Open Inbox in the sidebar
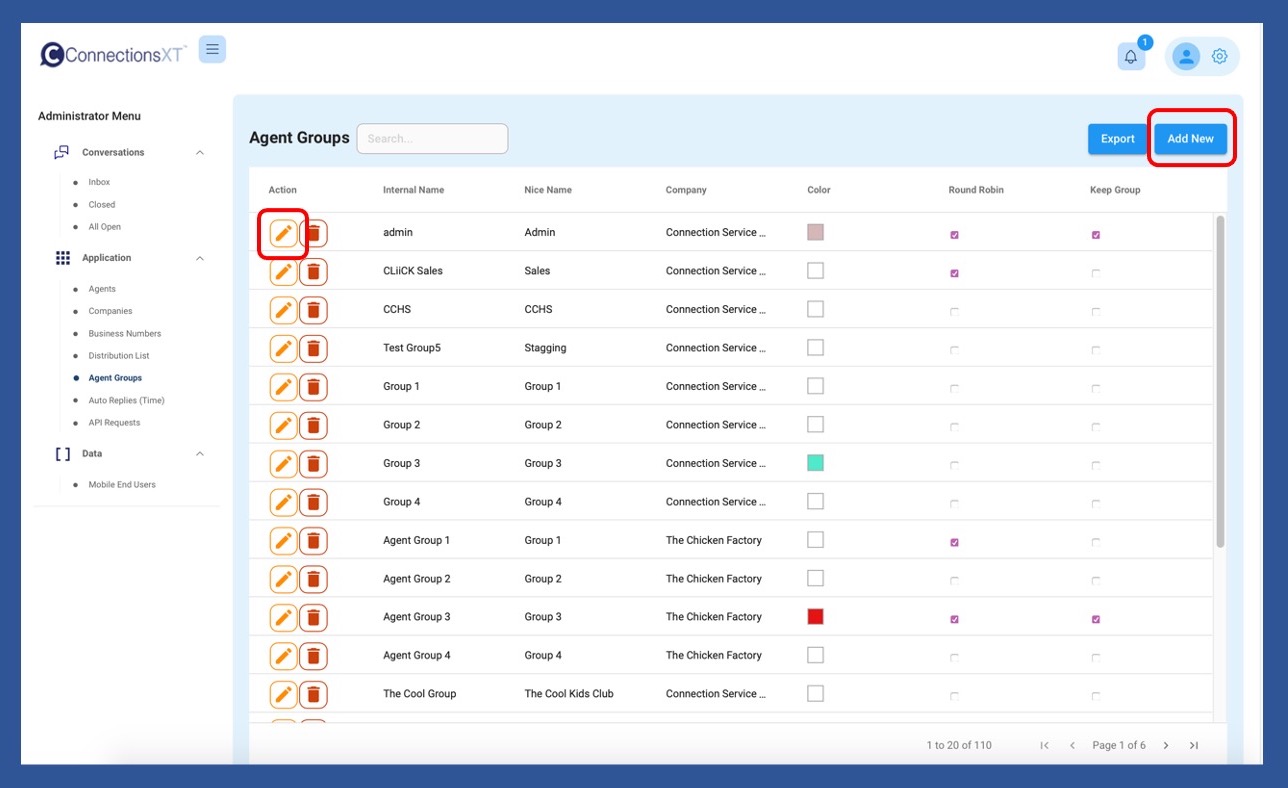1288x788 pixels. point(99,182)
